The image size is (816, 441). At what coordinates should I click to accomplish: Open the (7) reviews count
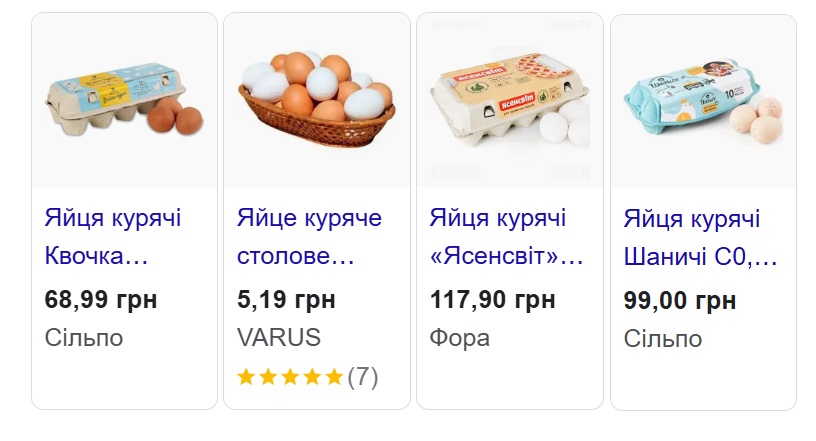pyautogui.click(x=363, y=377)
